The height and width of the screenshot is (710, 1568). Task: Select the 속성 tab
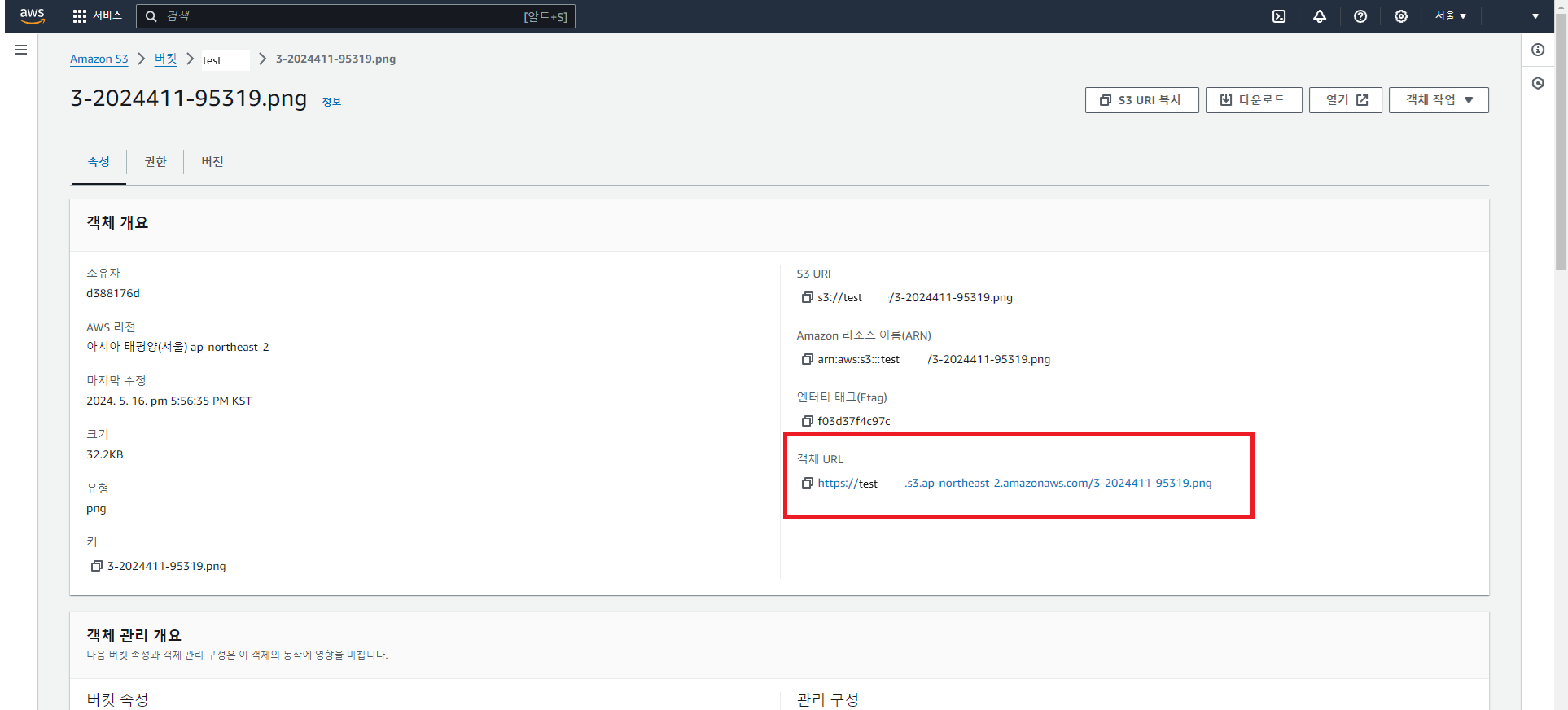click(x=99, y=162)
